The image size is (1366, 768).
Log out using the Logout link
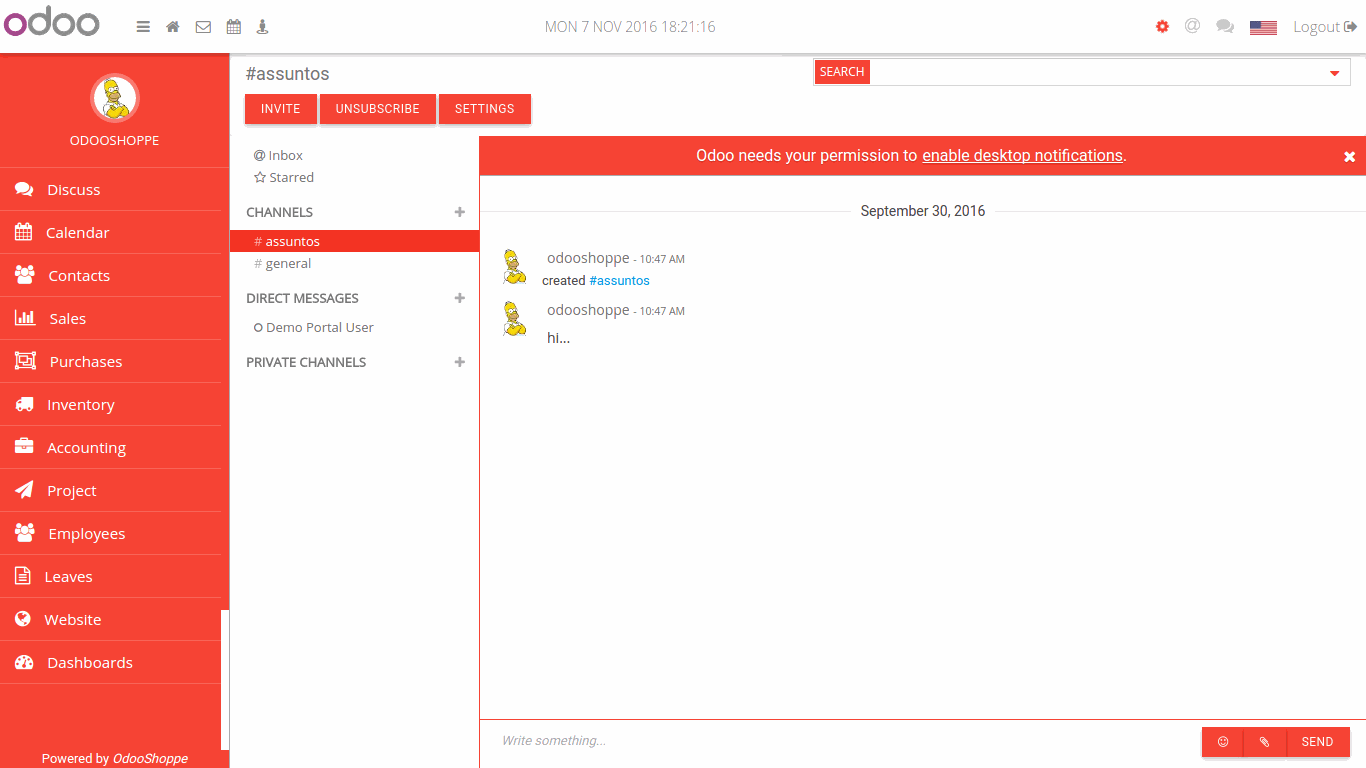[x=1325, y=27]
